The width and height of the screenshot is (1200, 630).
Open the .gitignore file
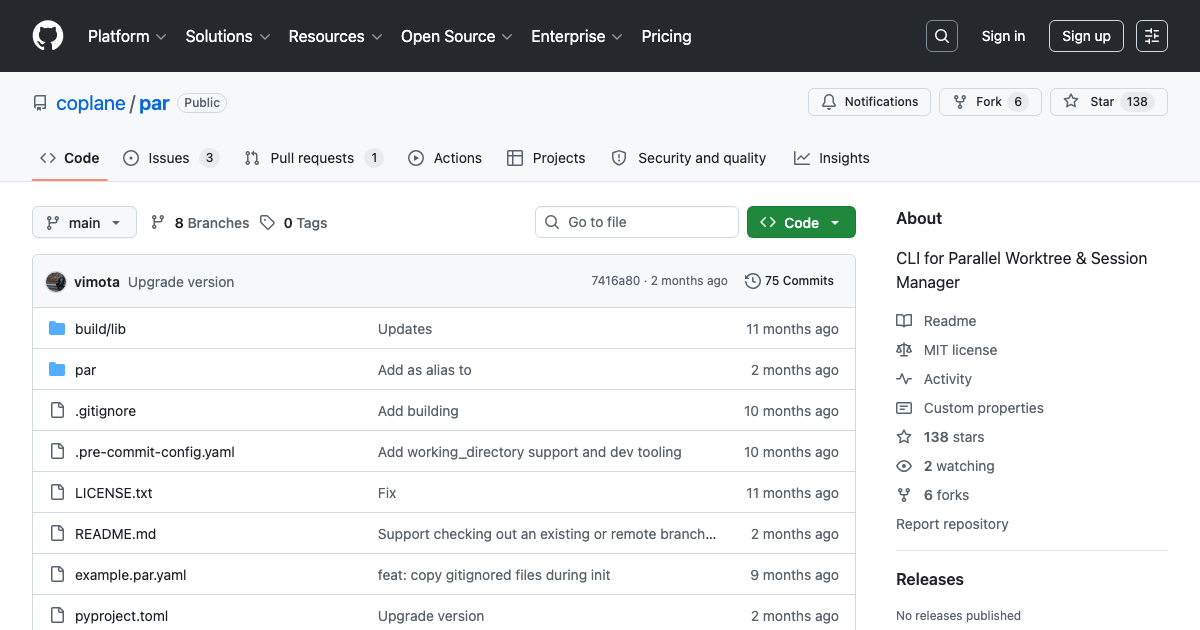tap(105, 411)
